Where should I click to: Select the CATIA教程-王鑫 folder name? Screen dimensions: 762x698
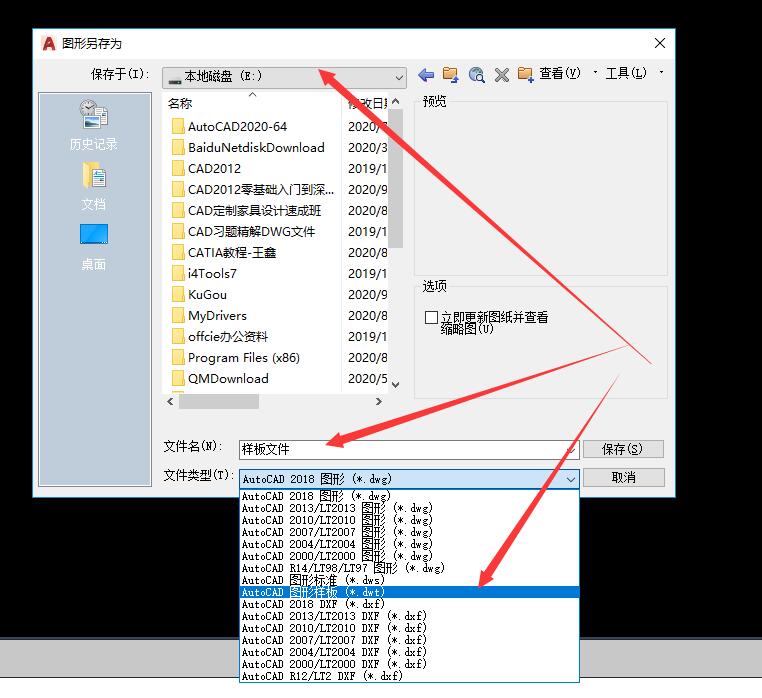click(x=232, y=253)
